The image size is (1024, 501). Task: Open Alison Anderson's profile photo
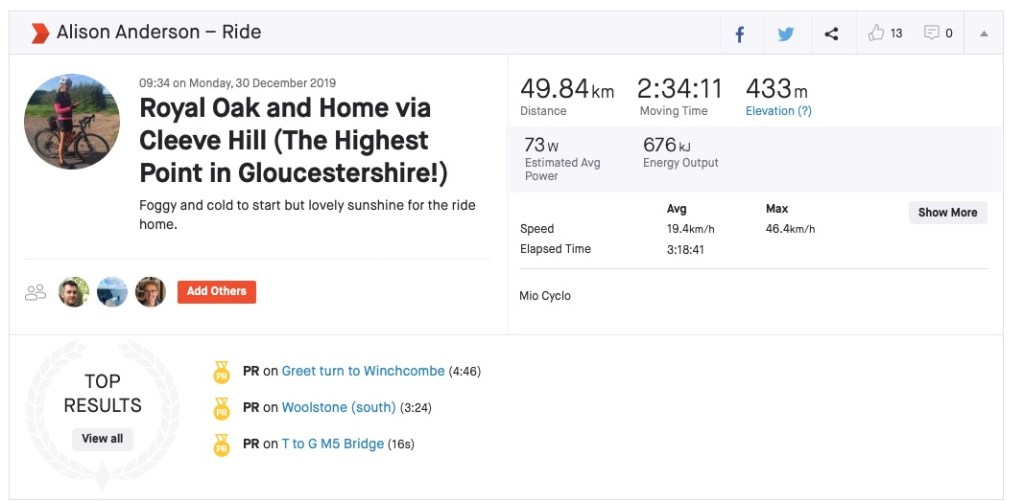click(x=72, y=121)
